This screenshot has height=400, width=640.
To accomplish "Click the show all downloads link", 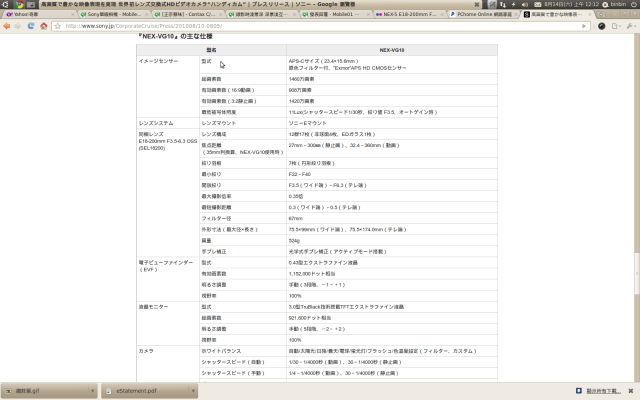I will (x=603, y=391).
